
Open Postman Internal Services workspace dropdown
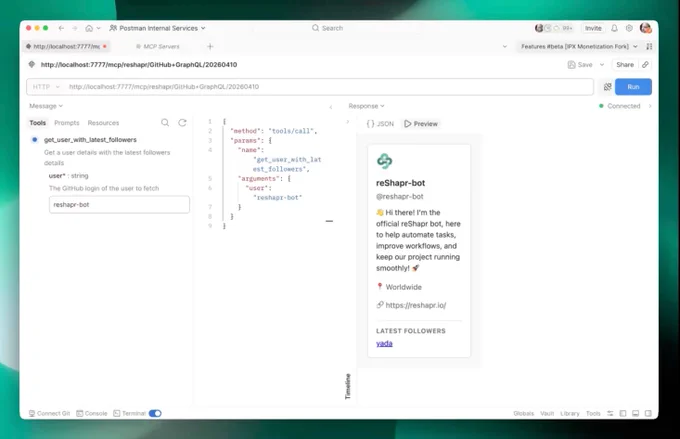(x=157, y=28)
